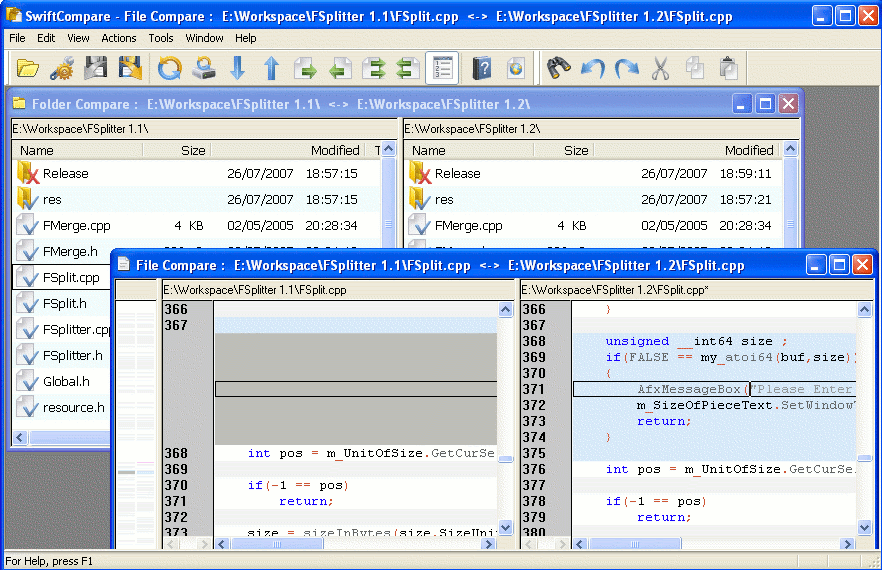This screenshot has height=570, width=882.
Task: Click horizontal scrollbar thumb in the right File Compare pane
Action: pos(635,544)
